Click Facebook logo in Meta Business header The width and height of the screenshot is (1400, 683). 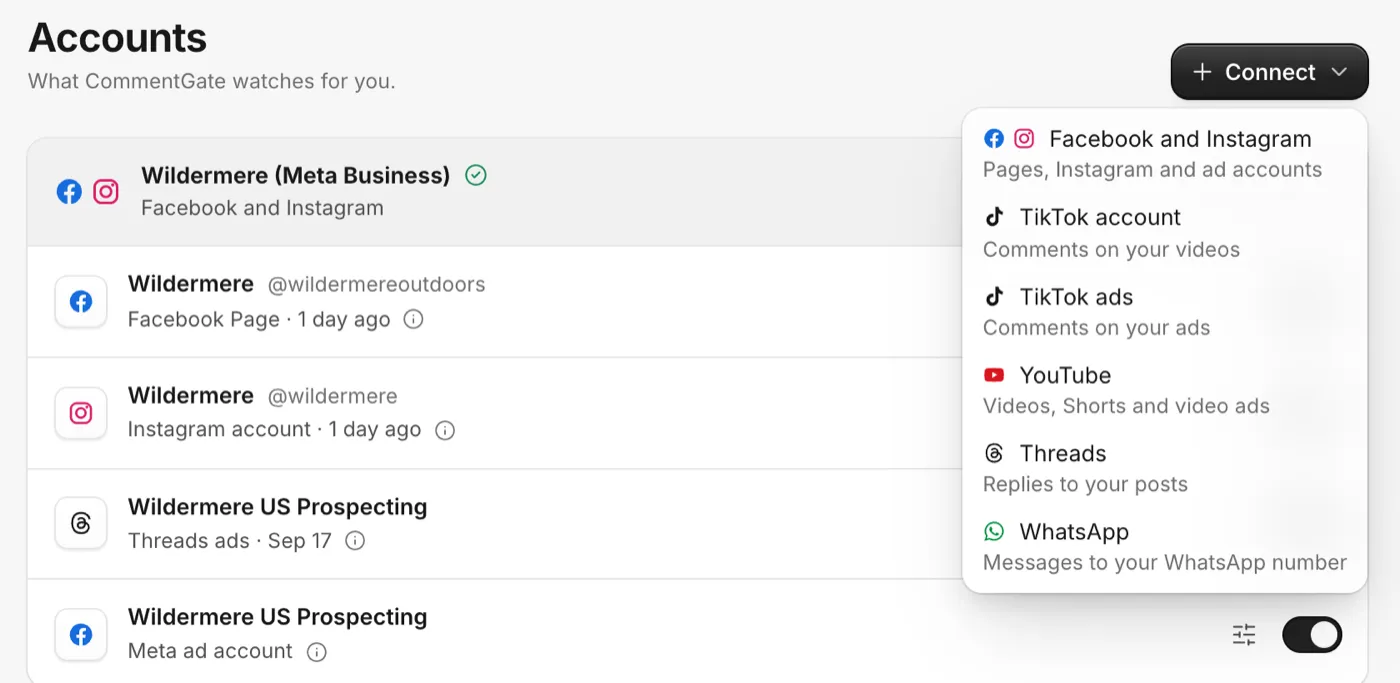click(x=69, y=191)
